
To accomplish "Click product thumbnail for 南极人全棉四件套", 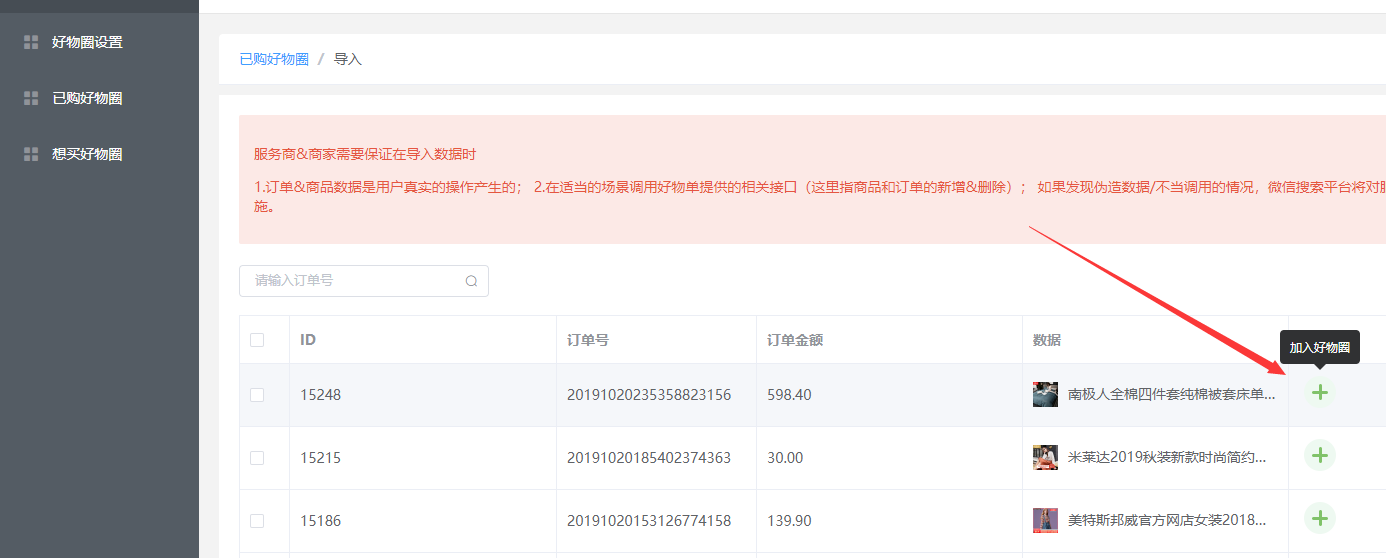I will click(x=1045, y=394).
